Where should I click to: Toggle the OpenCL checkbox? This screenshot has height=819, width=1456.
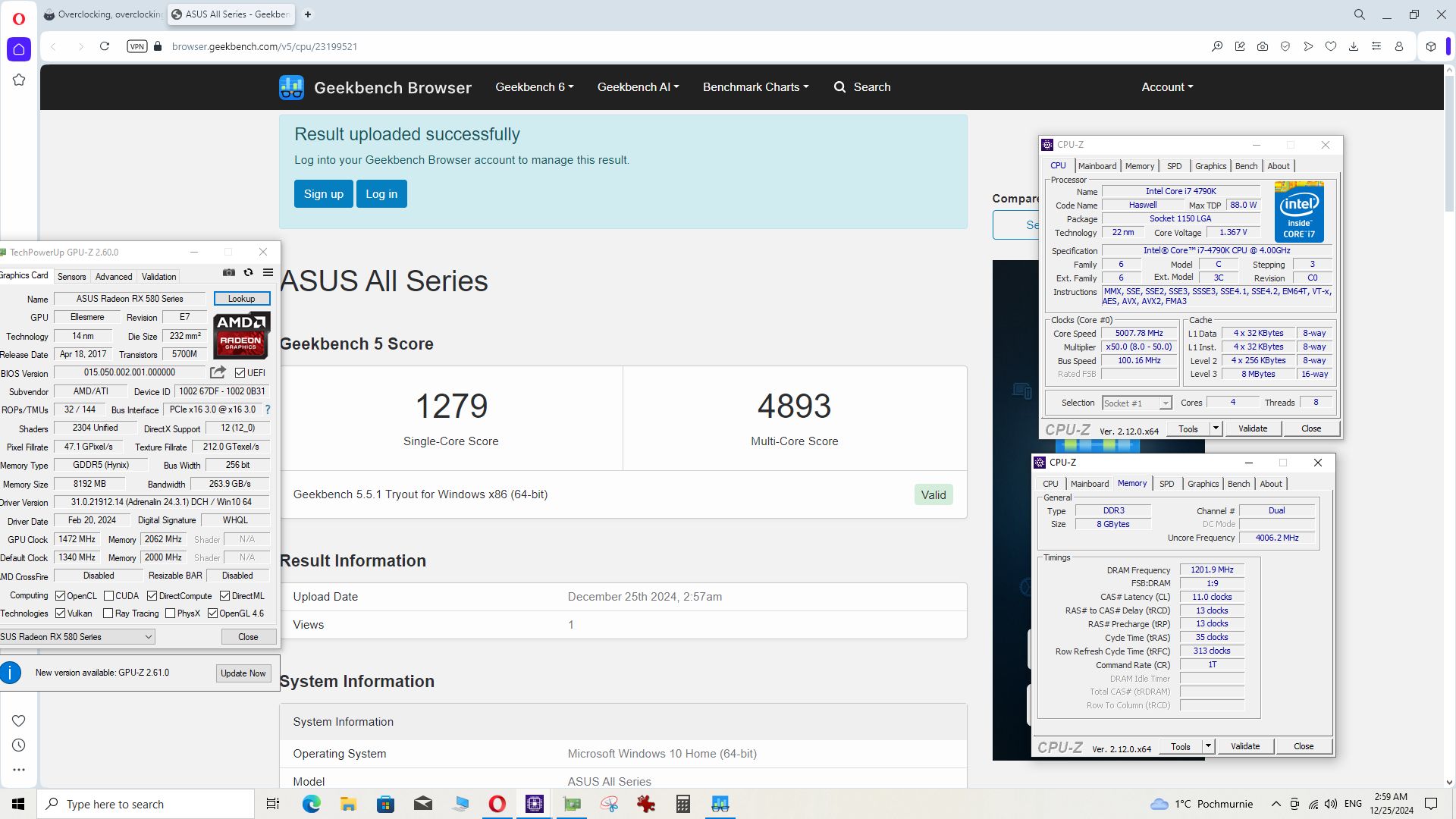pos(60,596)
